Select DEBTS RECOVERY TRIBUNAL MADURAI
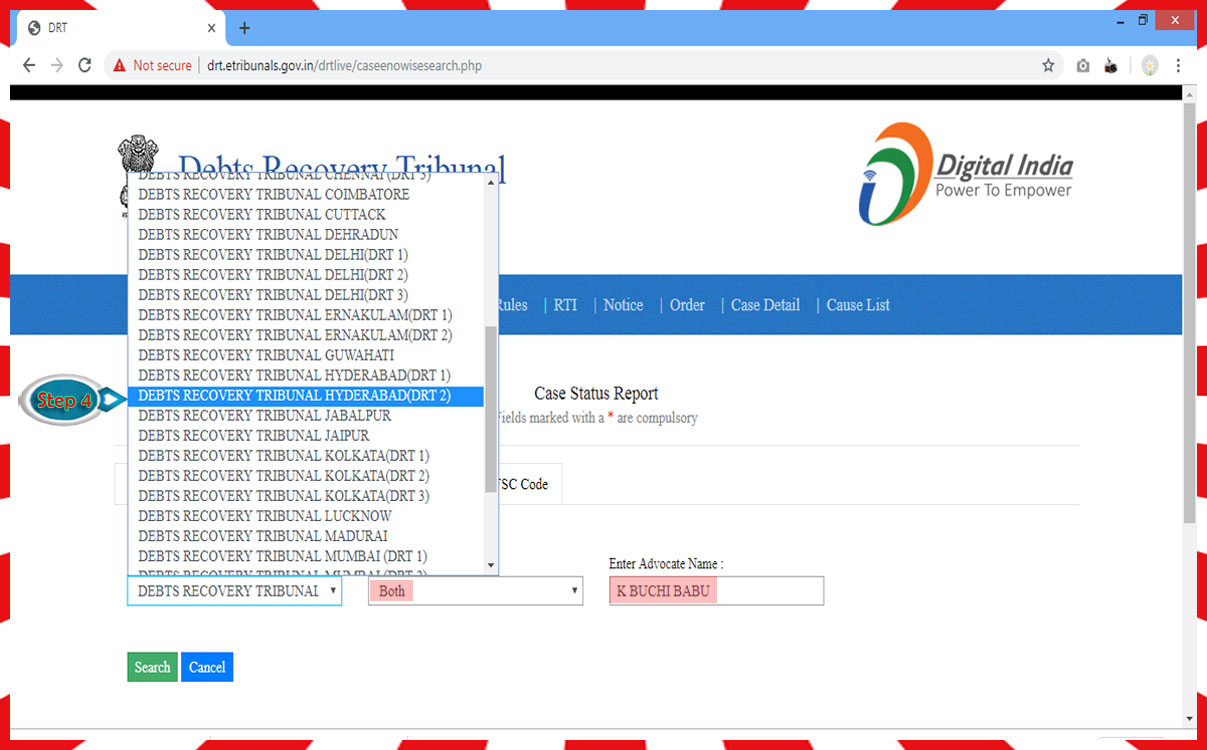 coord(306,536)
